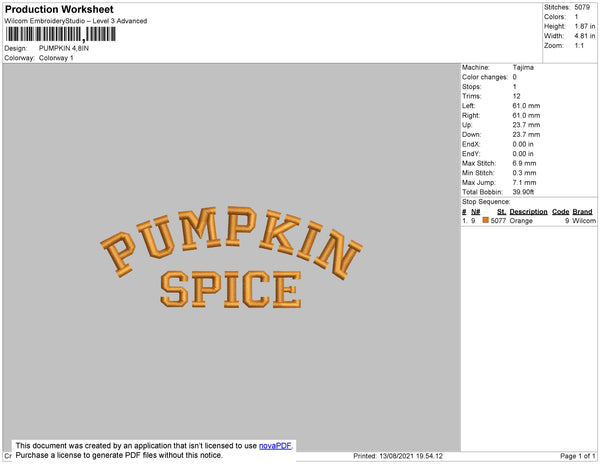Select the Trims value 12
The height and width of the screenshot is (464, 600).
coord(517,96)
